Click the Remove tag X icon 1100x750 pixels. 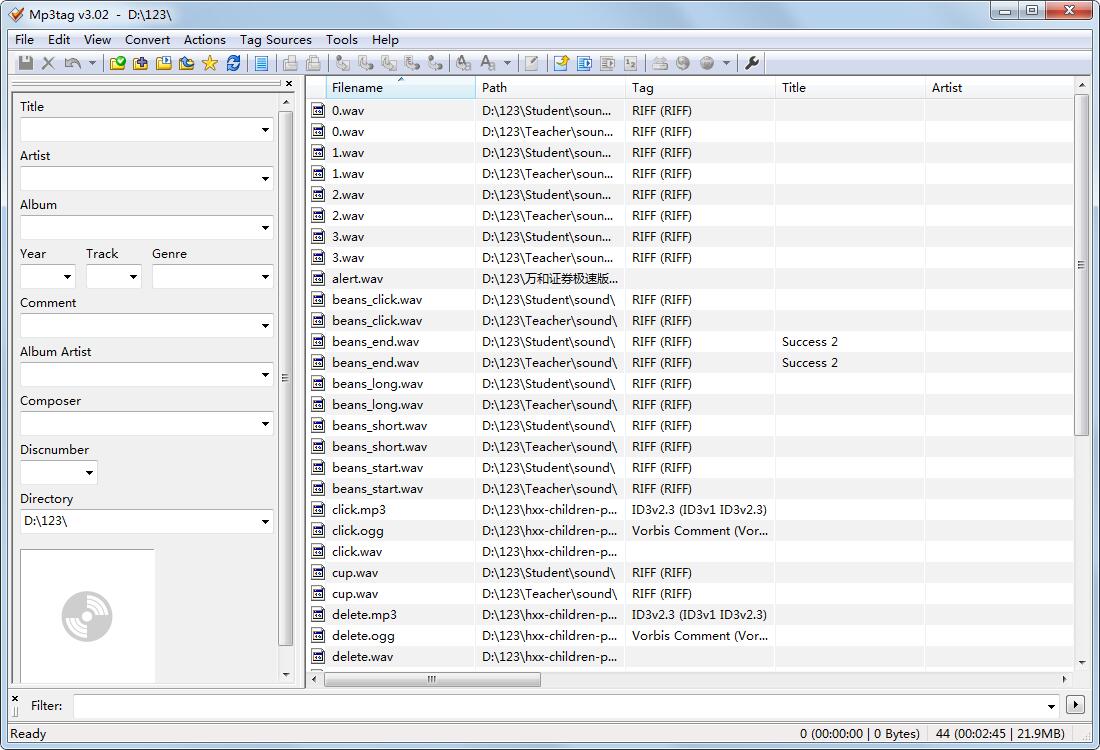48,63
